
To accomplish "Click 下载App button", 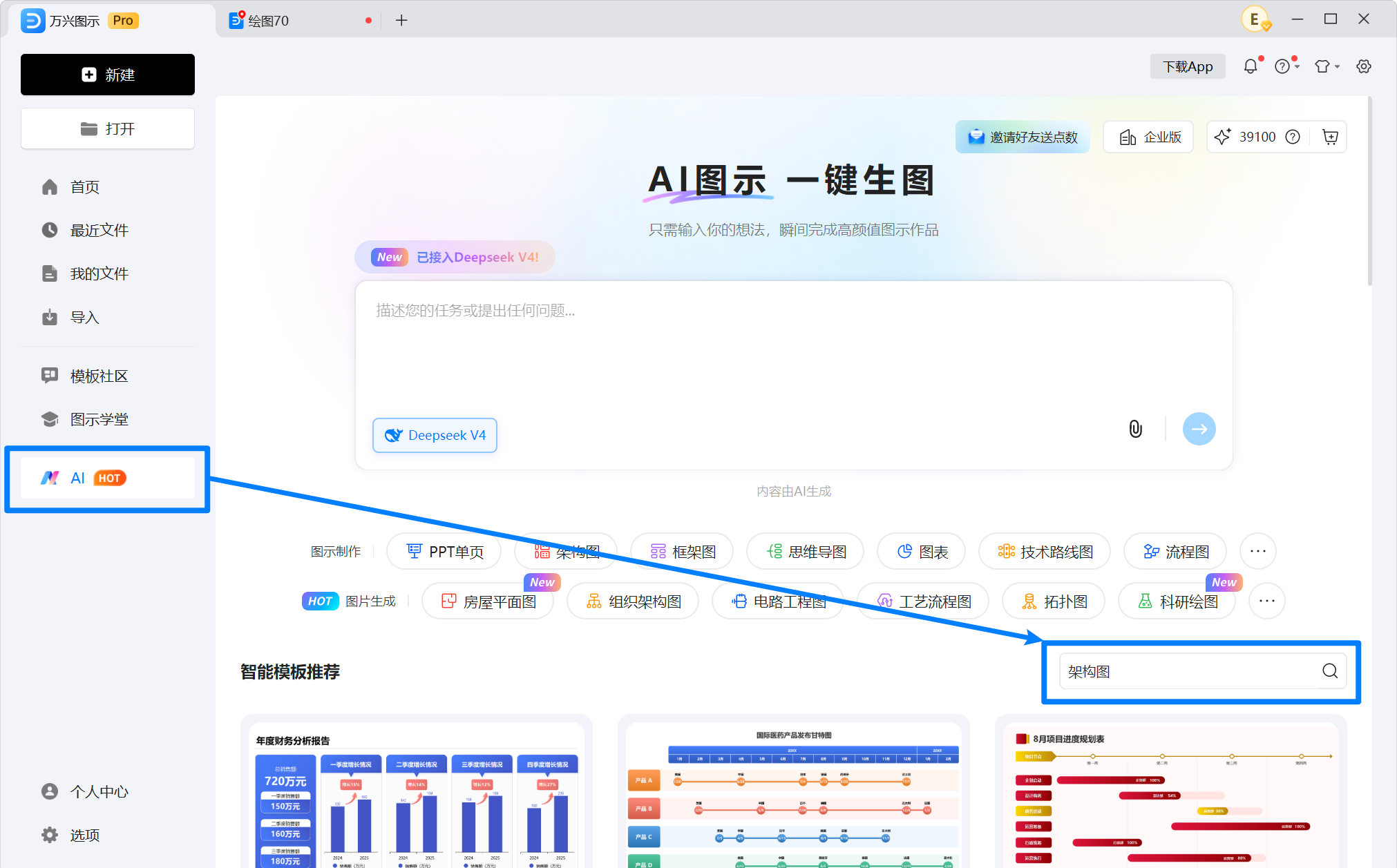I will [x=1188, y=66].
